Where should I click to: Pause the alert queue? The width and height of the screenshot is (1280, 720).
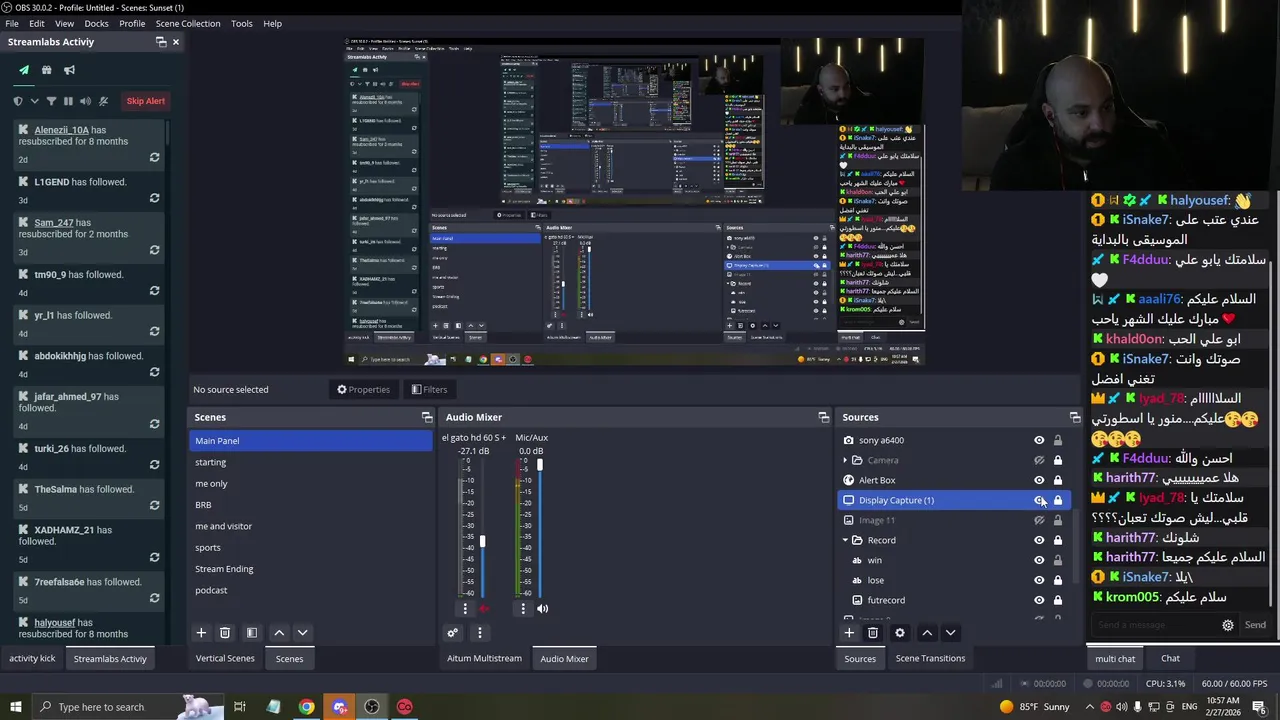pyautogui.click(x=68, y=101)
